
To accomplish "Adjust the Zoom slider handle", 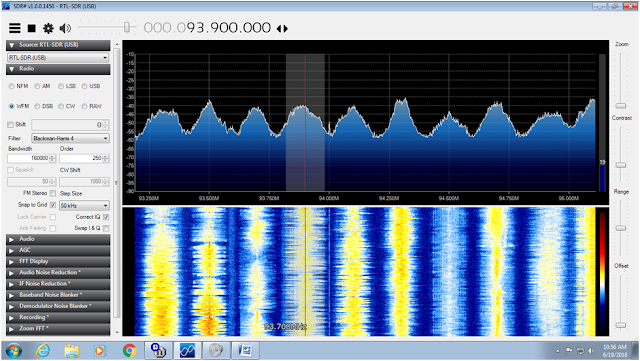I will pyautogui.click(x=621, y=106).
